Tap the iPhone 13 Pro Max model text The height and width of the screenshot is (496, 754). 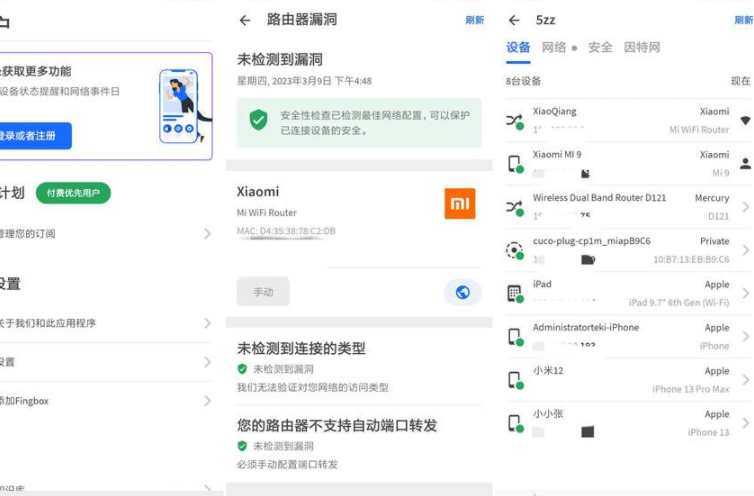tap(691, 389)
